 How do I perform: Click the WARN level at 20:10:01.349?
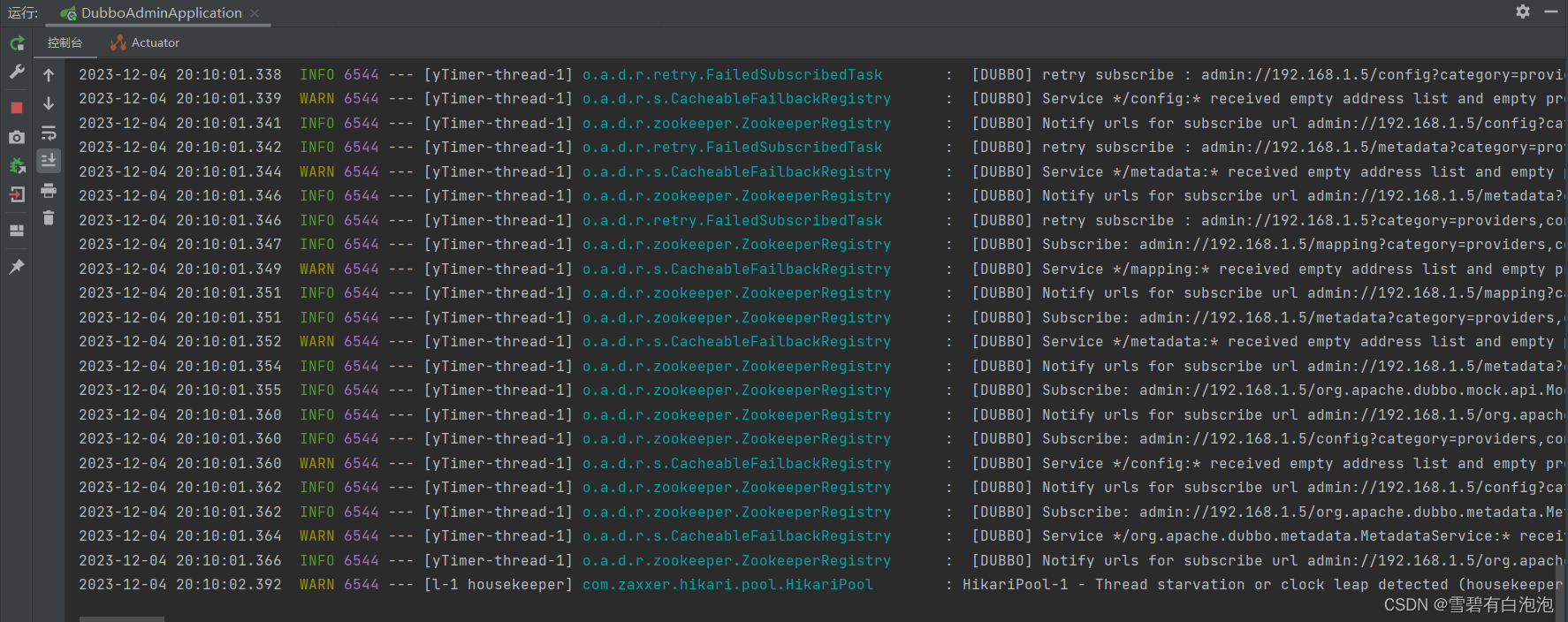coord(316,269)
